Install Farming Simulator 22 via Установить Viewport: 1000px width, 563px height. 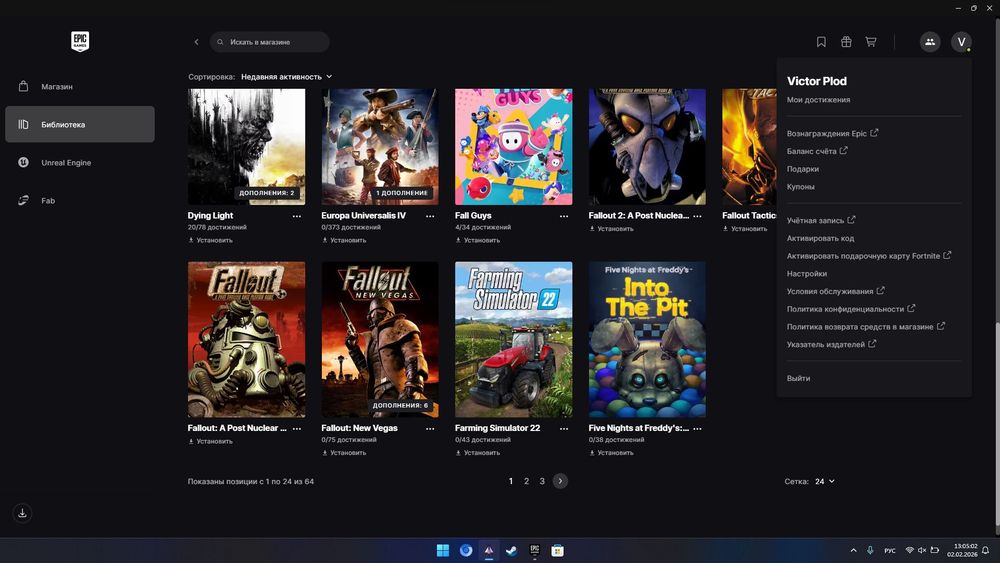coord(478,453)
